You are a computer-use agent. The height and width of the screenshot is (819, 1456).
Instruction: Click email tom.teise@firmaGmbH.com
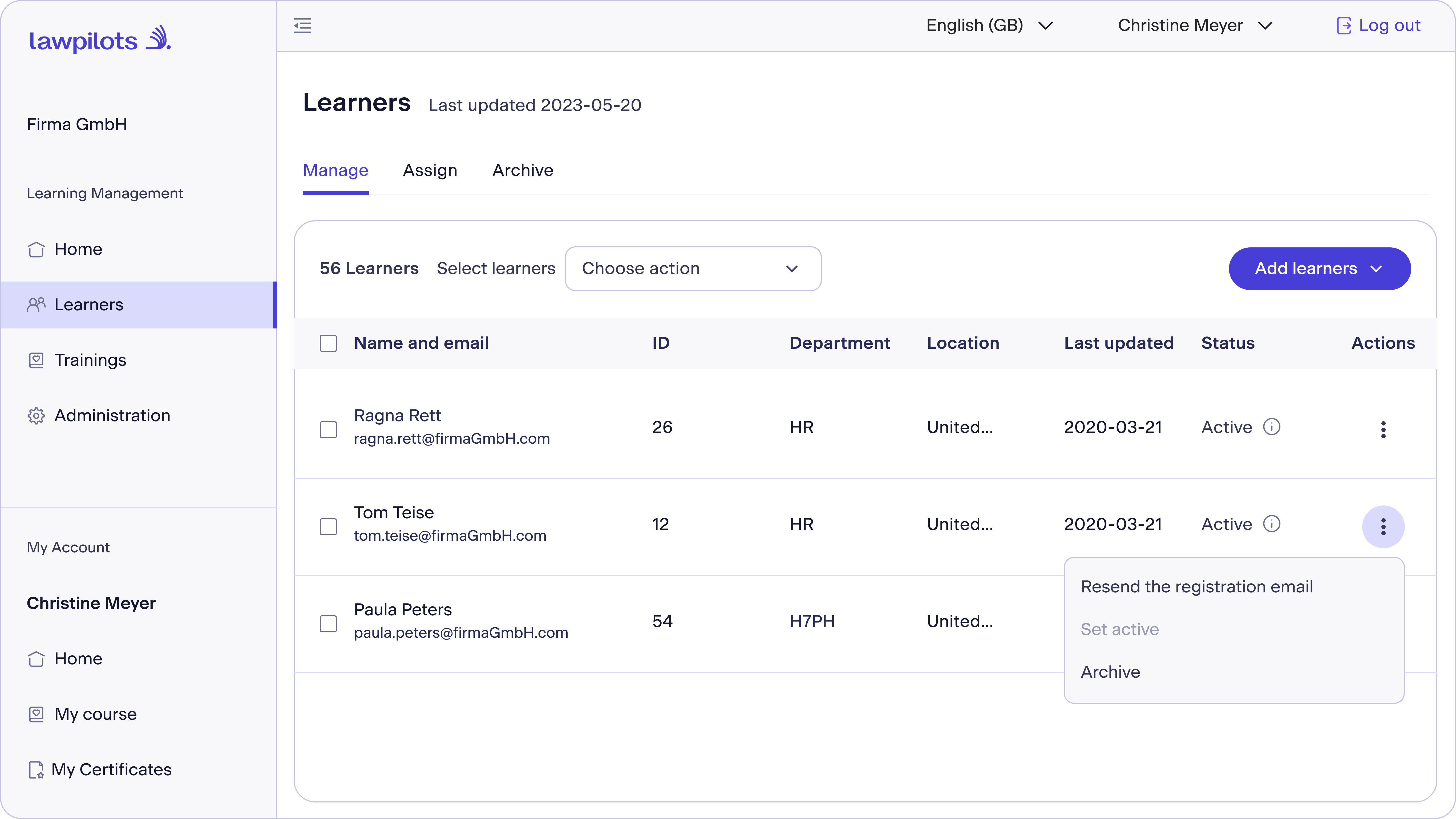point(450,536)
